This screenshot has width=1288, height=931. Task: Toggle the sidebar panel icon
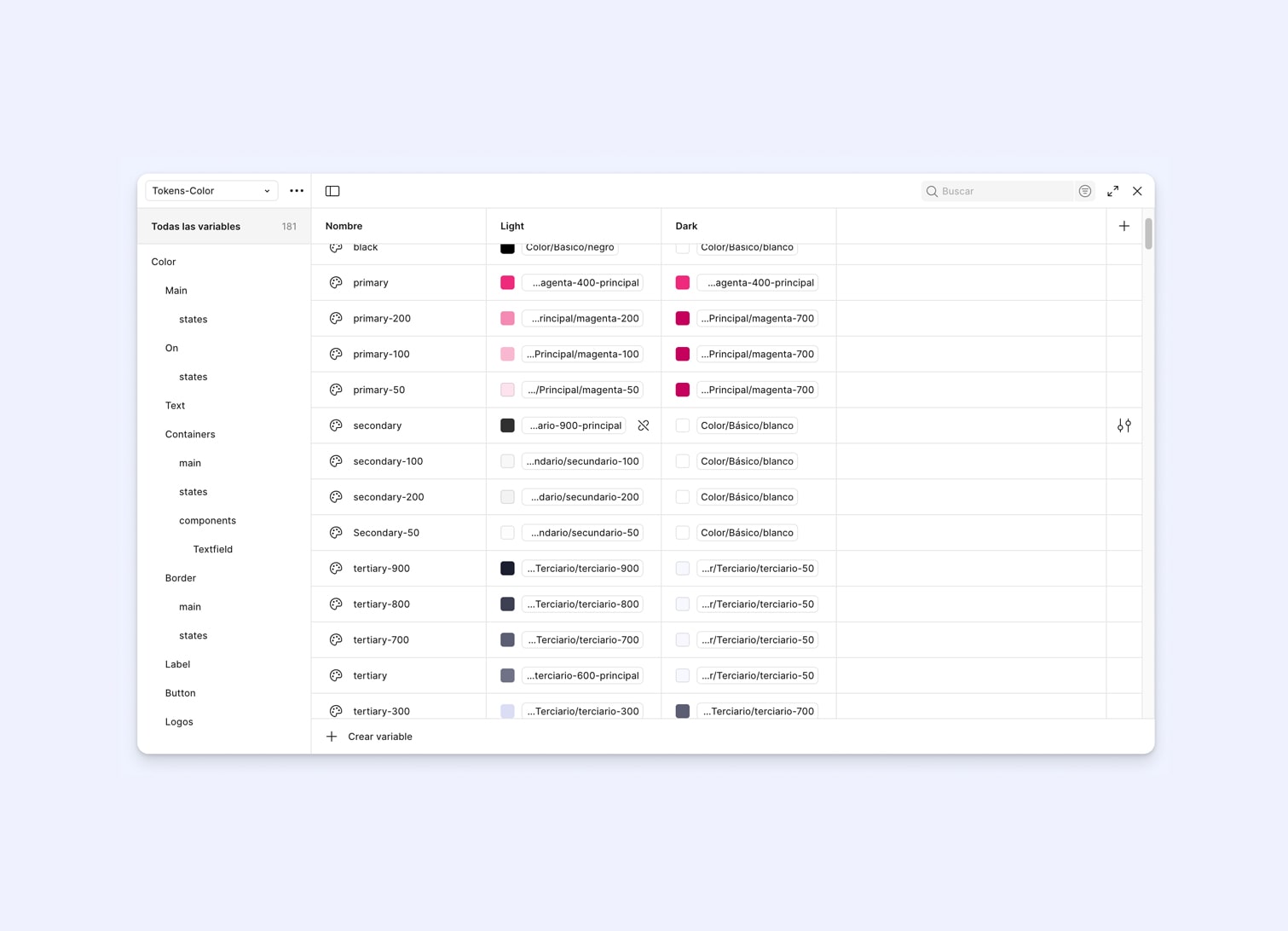tap(332, 191)
